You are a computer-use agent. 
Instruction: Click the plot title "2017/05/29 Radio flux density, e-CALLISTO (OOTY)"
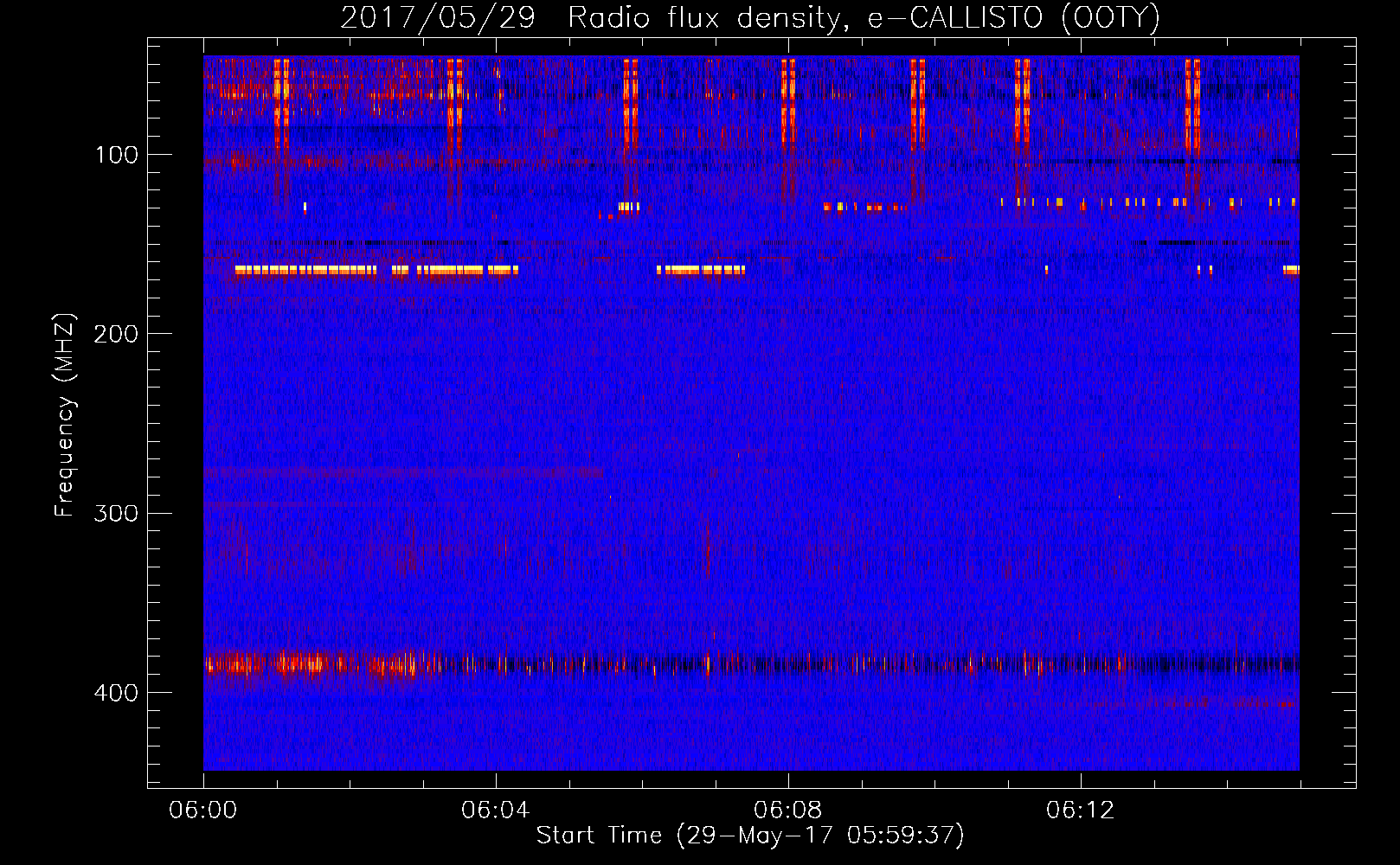tap(749, 17)
